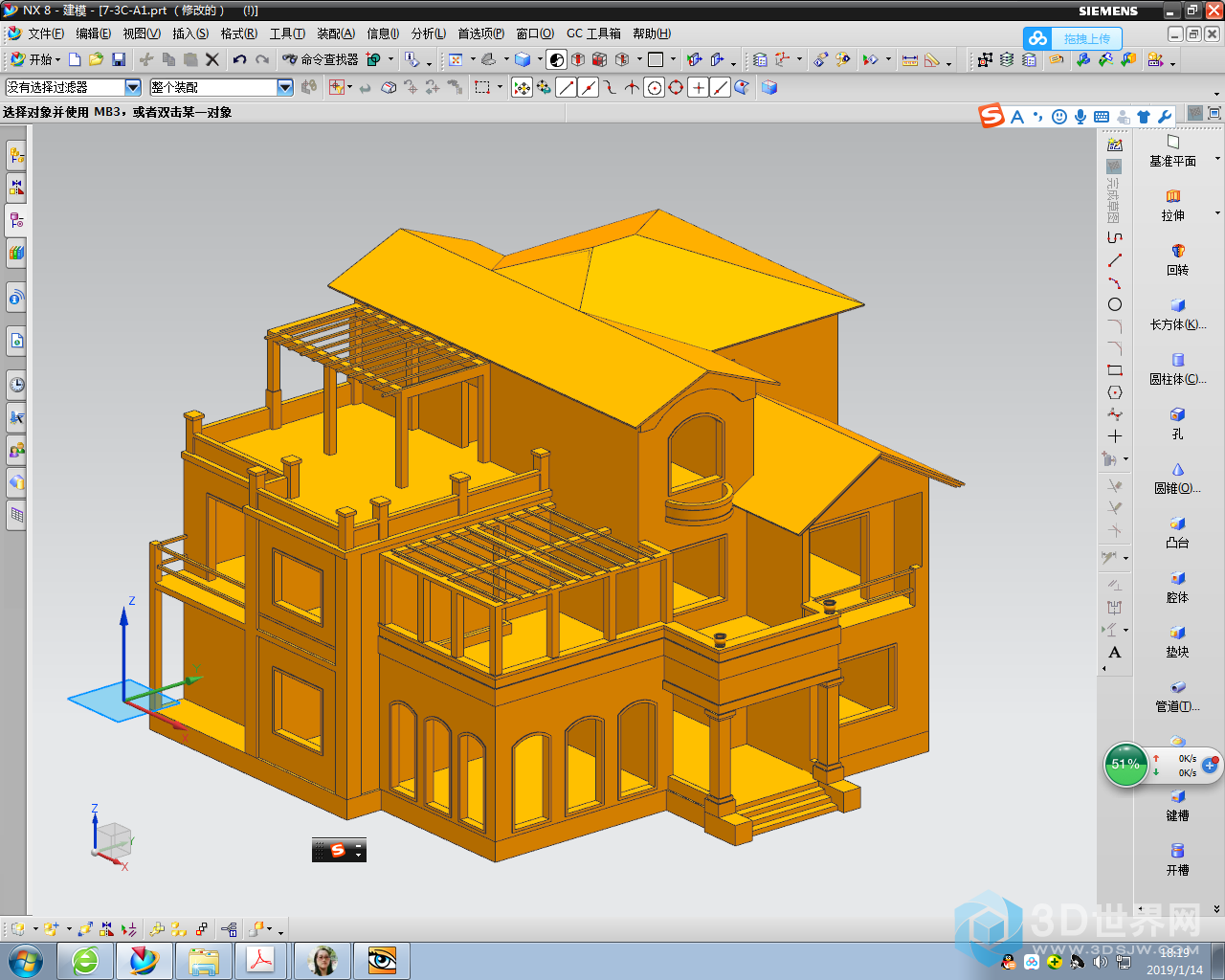Open the GC 工具箱 menu
Viewport: 1225px width, 980px height.
click(x=593, y=33)
